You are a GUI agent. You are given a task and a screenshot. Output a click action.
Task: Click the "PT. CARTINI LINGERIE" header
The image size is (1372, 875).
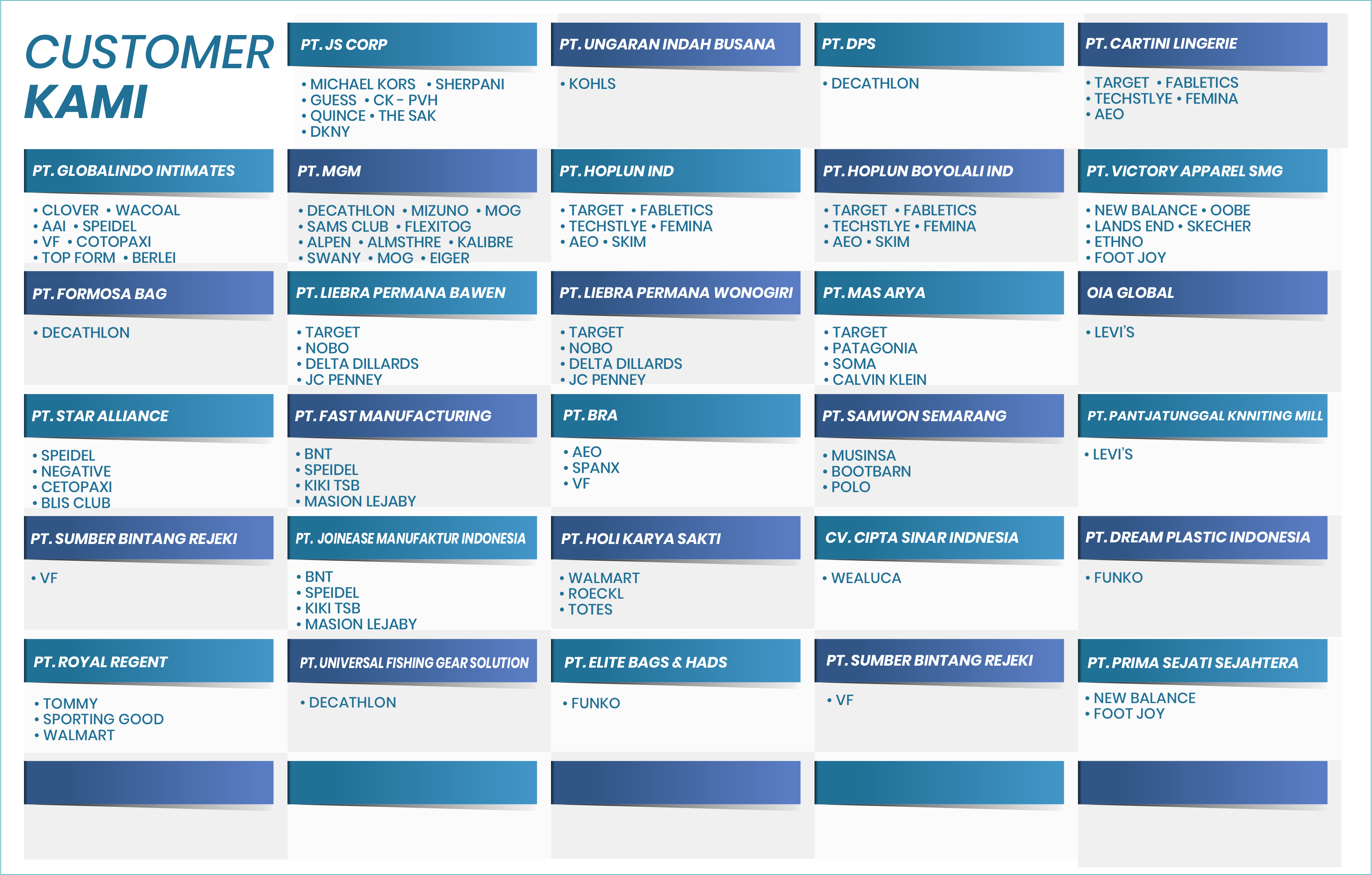(1202, 44)
